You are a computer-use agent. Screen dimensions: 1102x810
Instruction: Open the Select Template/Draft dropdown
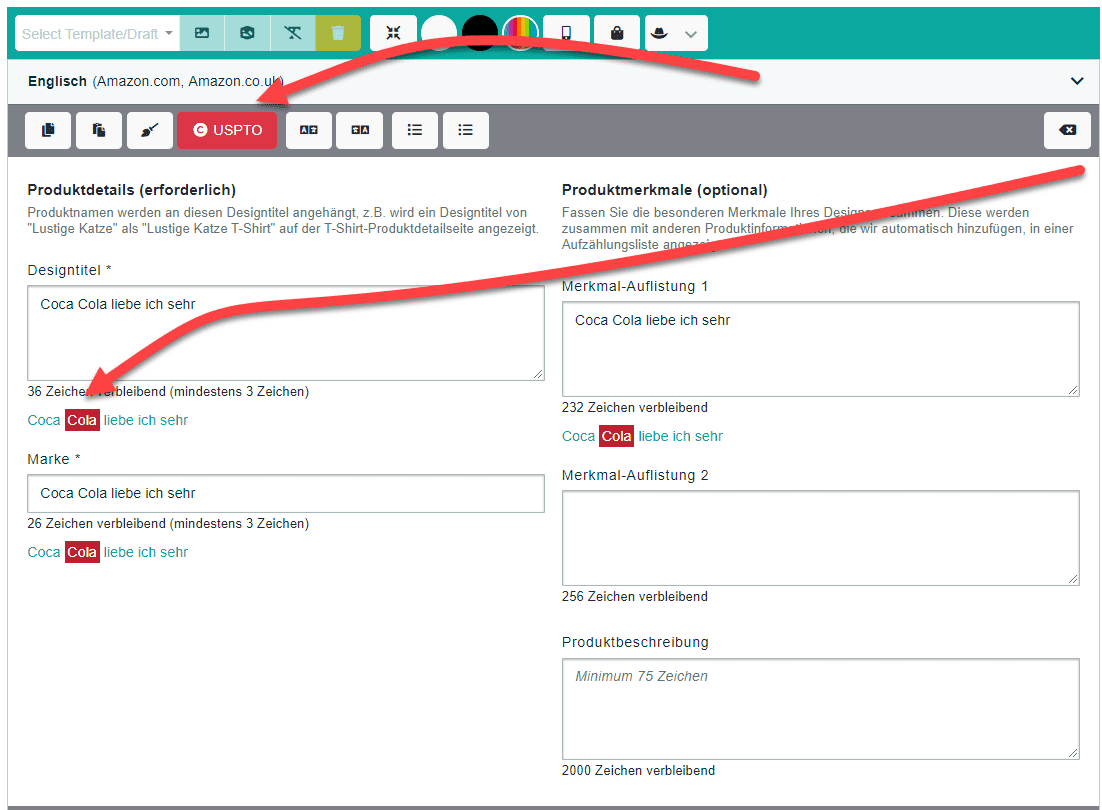pos(97,34)
